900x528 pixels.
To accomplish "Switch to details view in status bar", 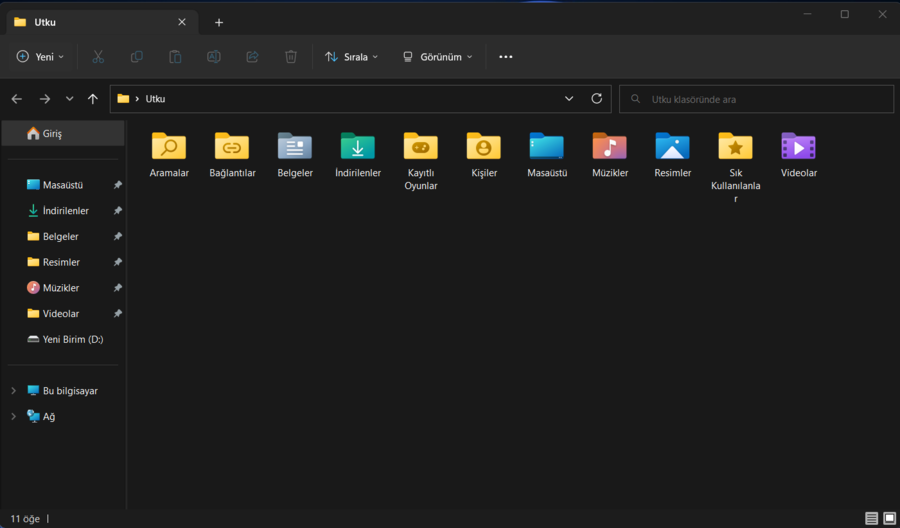I will [871, 518].
